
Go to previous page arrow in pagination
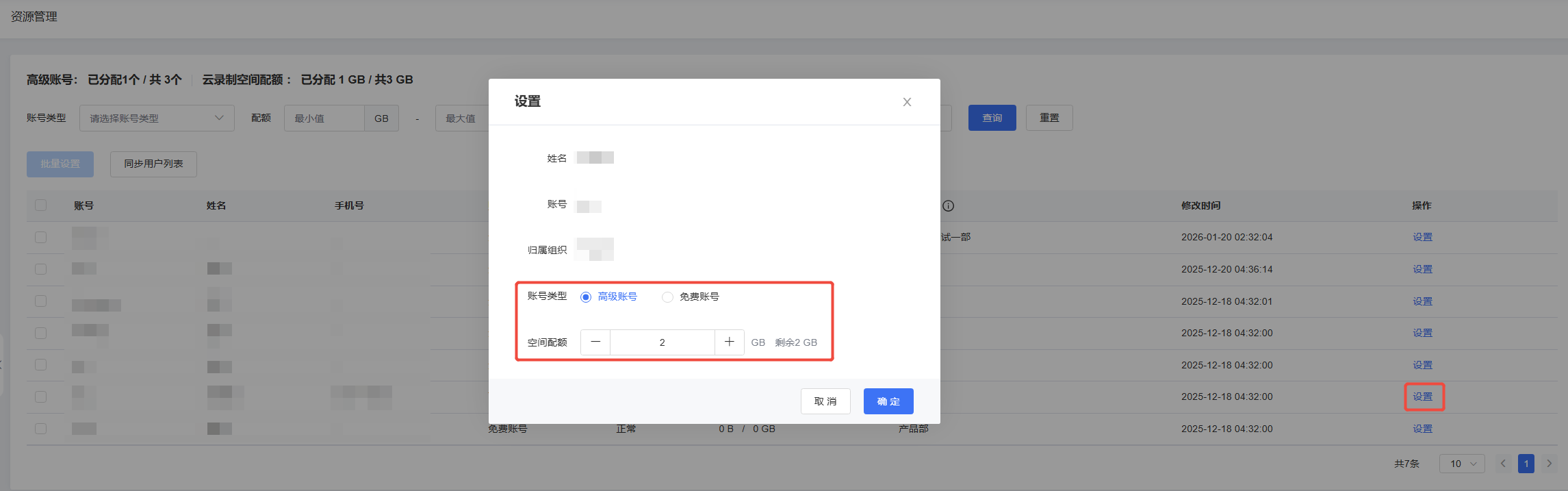coord(1503,464)
